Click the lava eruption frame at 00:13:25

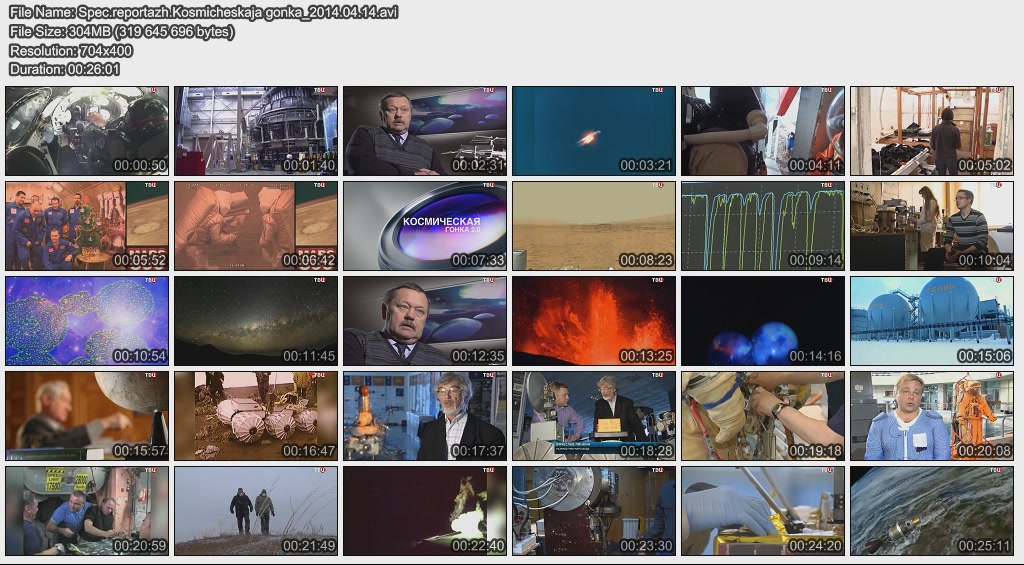[594, 321]
